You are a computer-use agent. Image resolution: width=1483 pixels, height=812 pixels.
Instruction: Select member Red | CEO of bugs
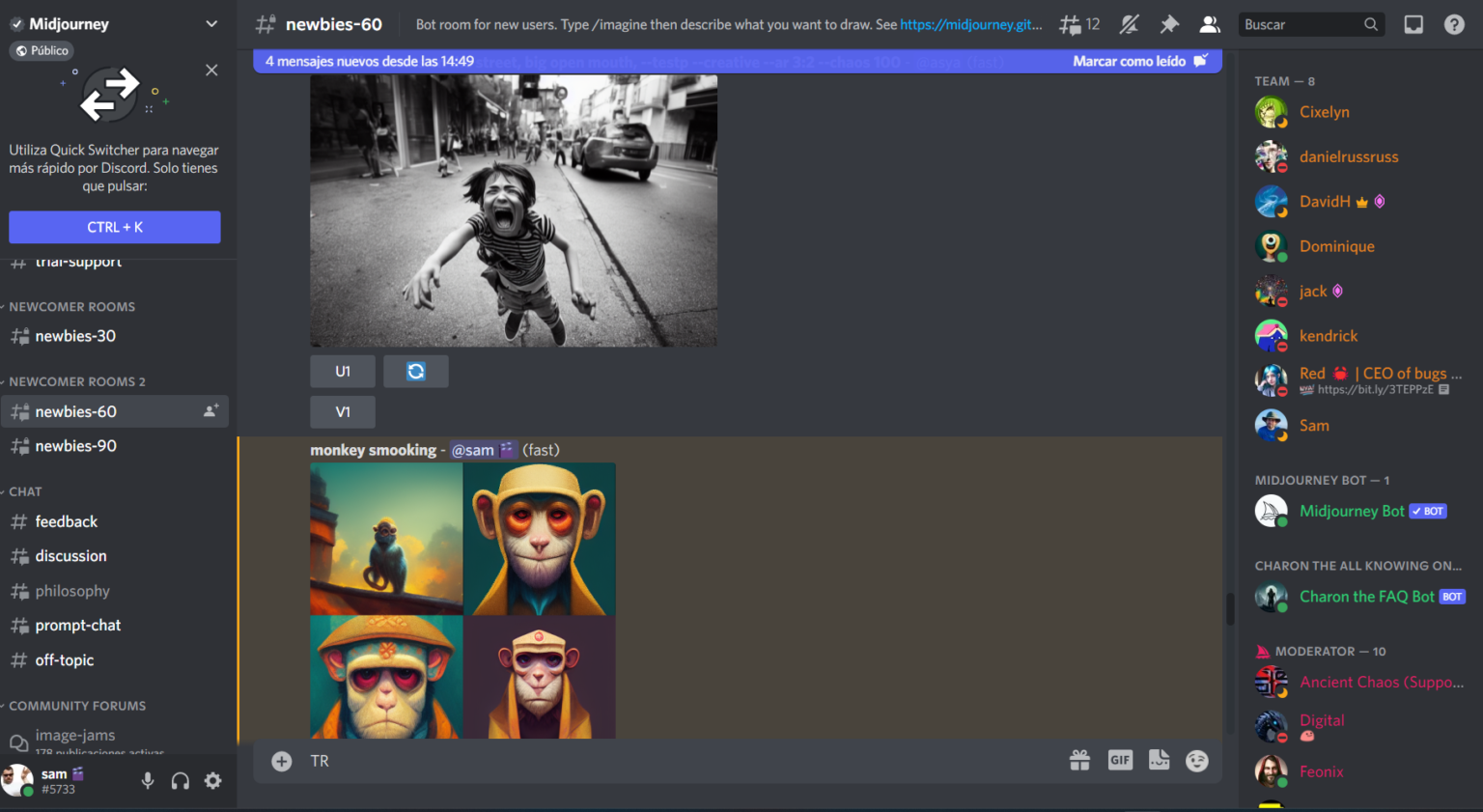point(1359,380)
